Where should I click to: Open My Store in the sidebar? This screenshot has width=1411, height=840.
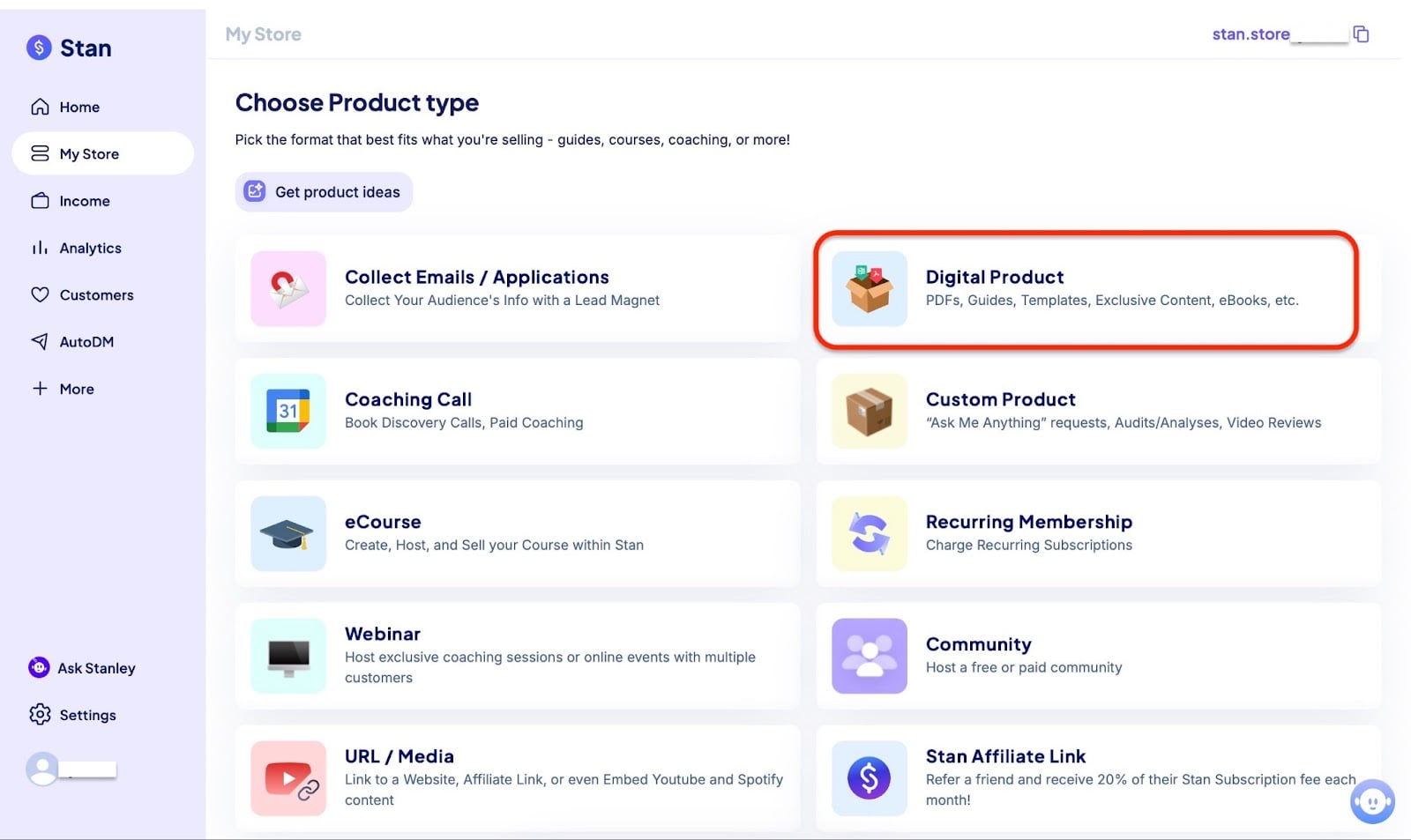(x=102, y=153)
